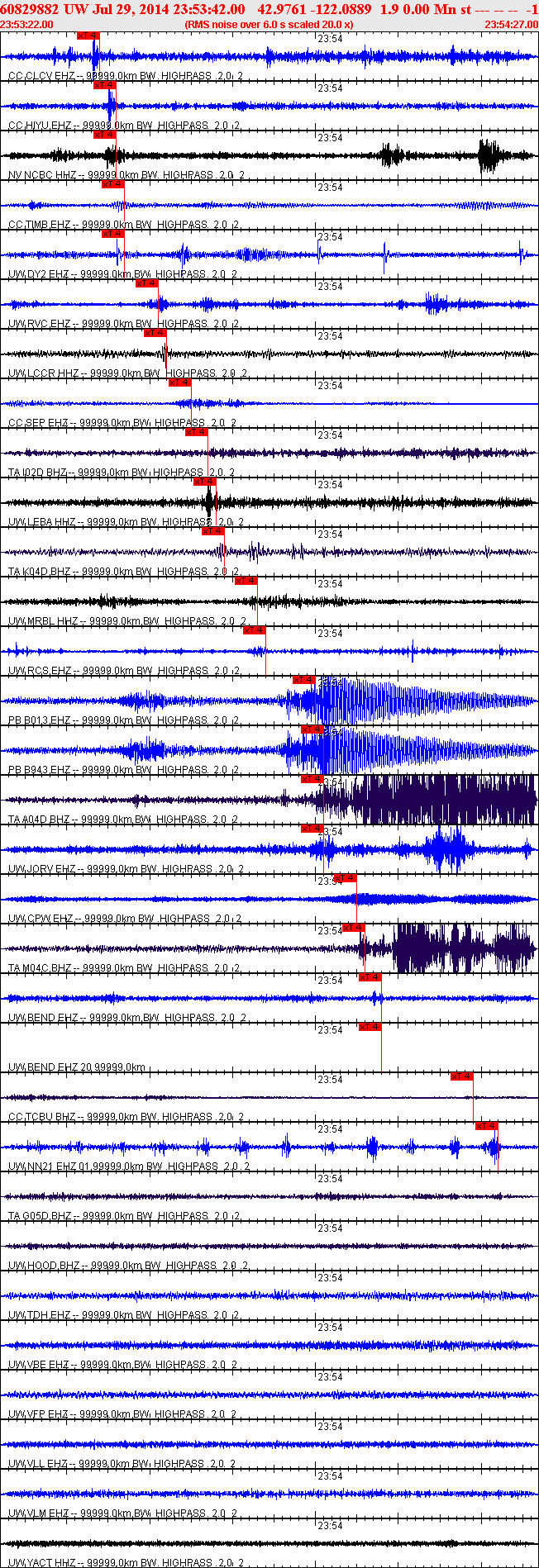Click the large black burst on NV.NCBC waveform
The height and width of the screenshot is (1568, 539).
(x=490, y=155)
